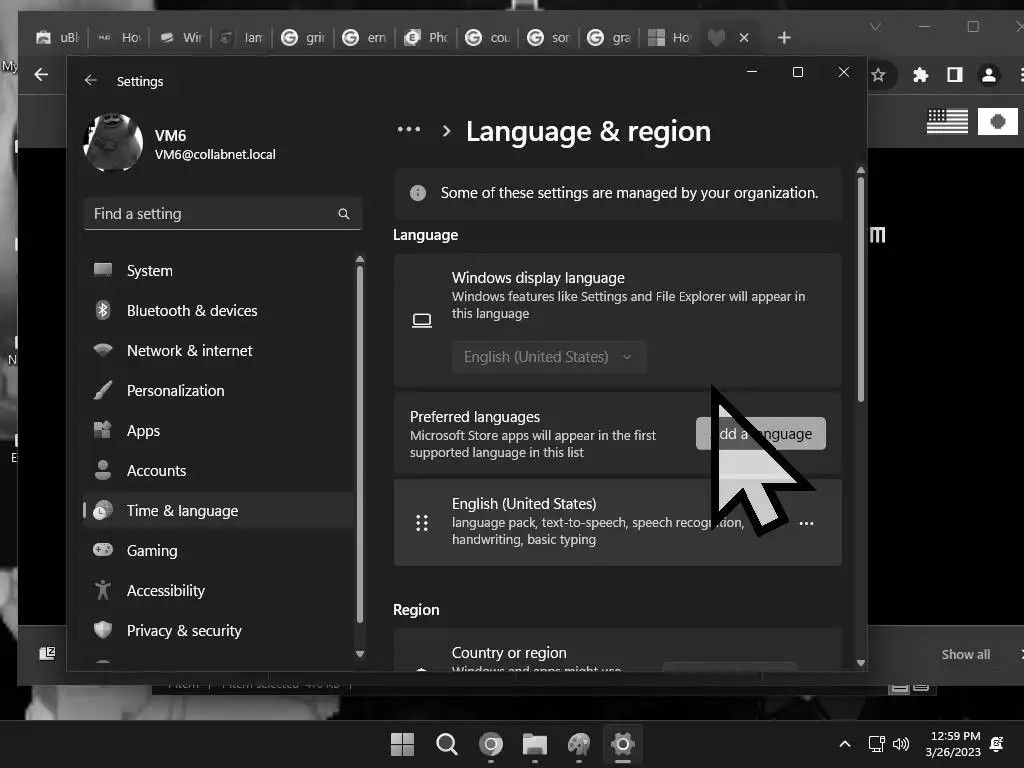1024x768 pixels.
Task: Click the Apps grid icon
Action: click(103, 430)
